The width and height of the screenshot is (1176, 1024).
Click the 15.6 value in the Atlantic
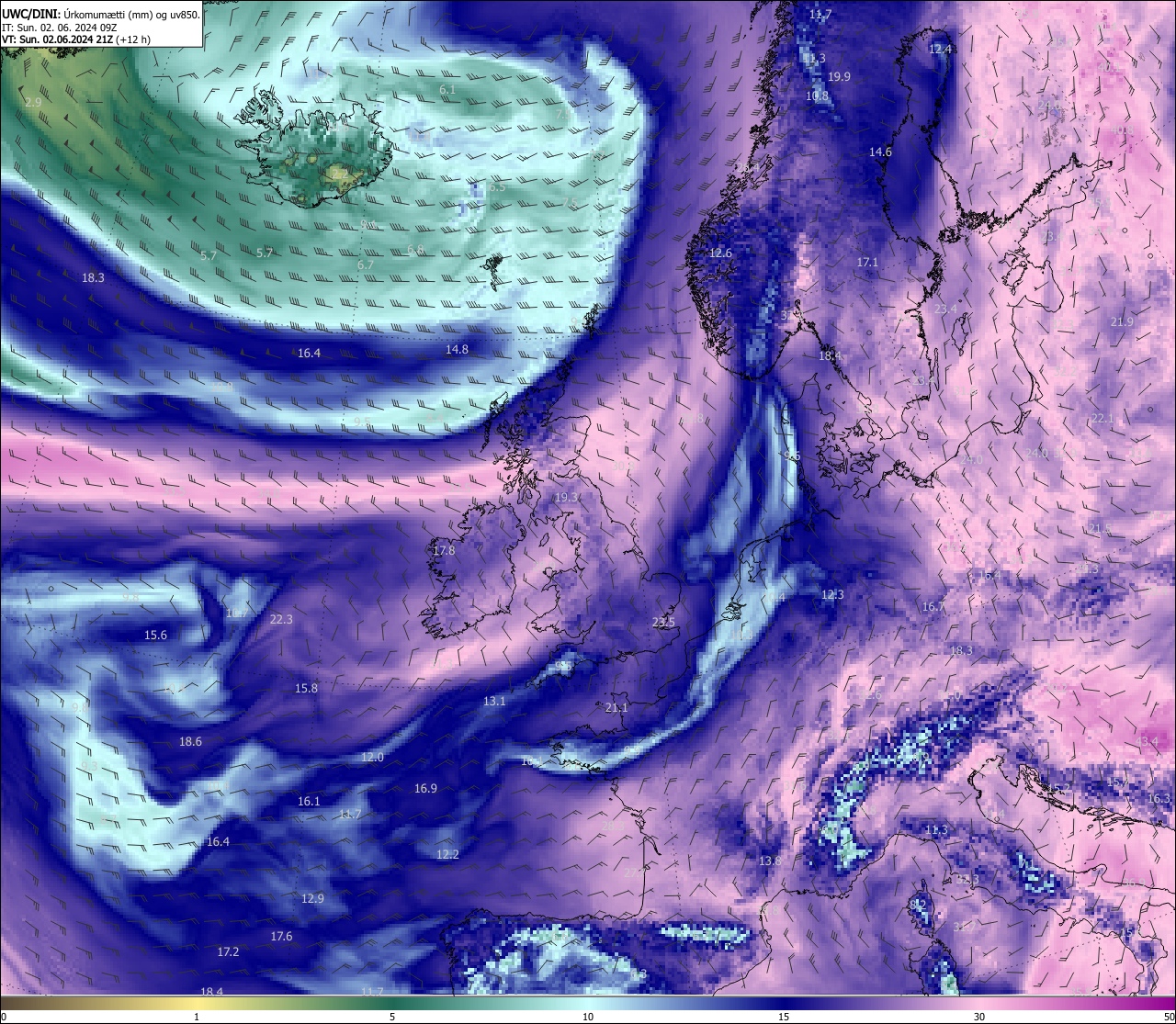(x=156, y=636)
